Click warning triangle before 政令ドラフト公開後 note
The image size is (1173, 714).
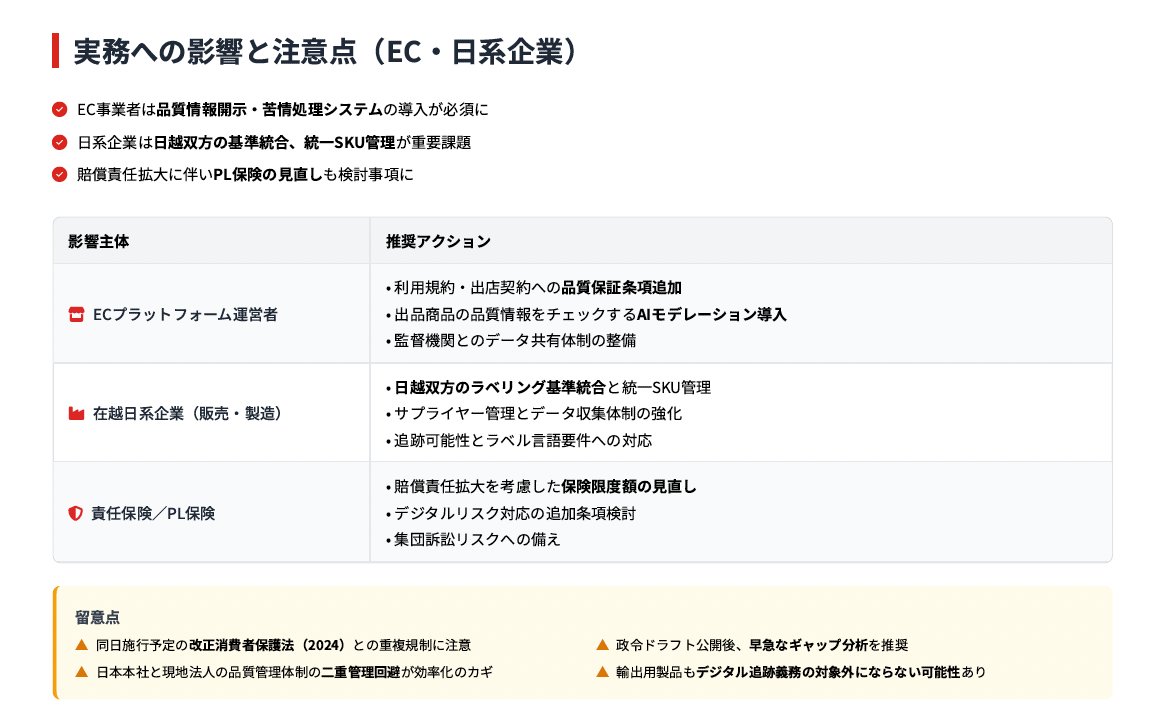click(603, 645)
